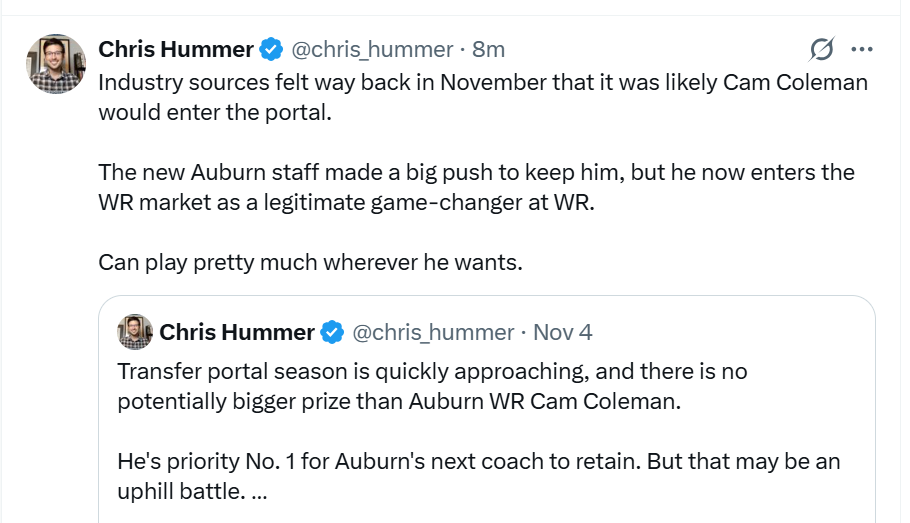This screenshot has height=523, width=910.
Task: Click the @chris_hummer handle in the quoted tweet
Action: [x=431, y=332]
